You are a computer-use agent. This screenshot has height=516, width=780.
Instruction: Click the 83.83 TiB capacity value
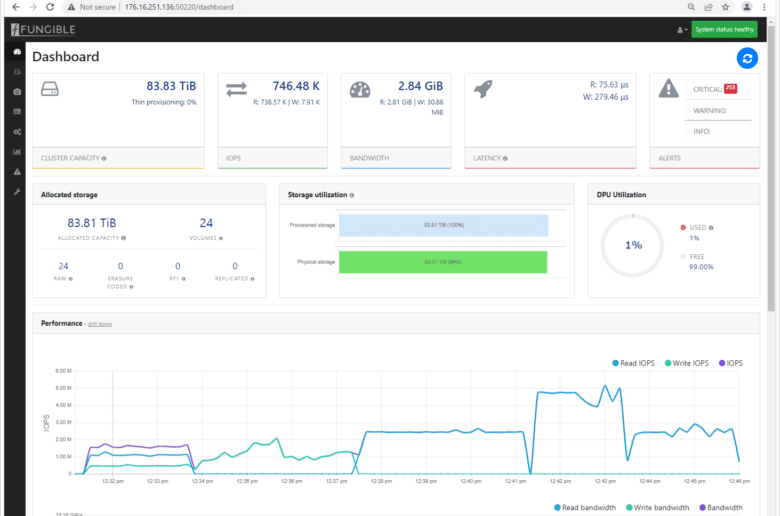pyautogui.click(x=171, y=86)
